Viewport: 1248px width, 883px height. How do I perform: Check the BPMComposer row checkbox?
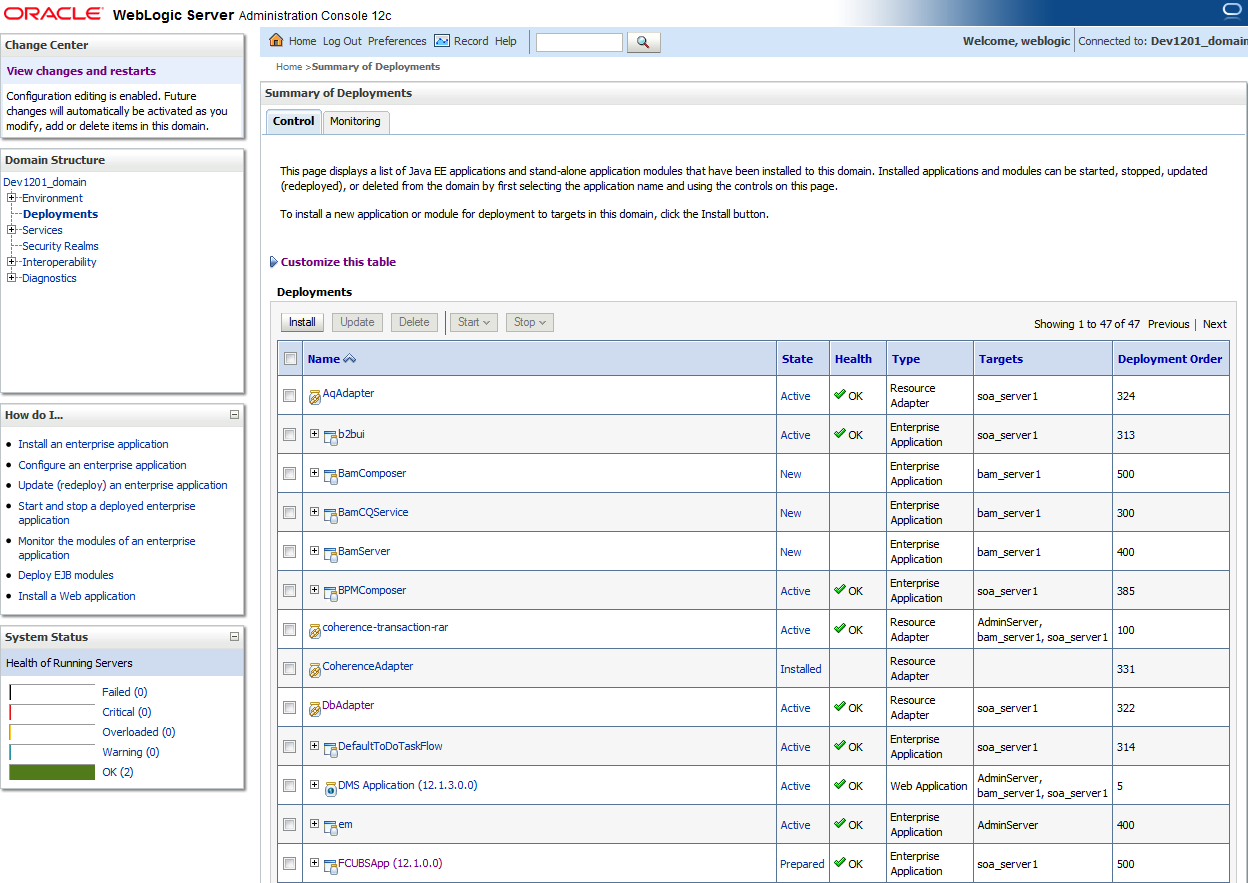290,591
